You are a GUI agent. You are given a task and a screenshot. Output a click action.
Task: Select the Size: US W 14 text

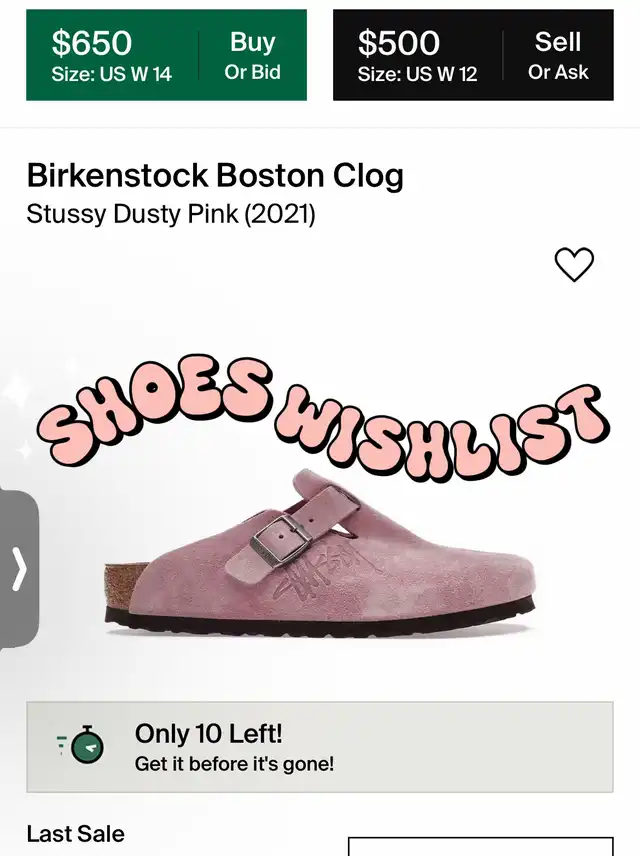(112, 74)
